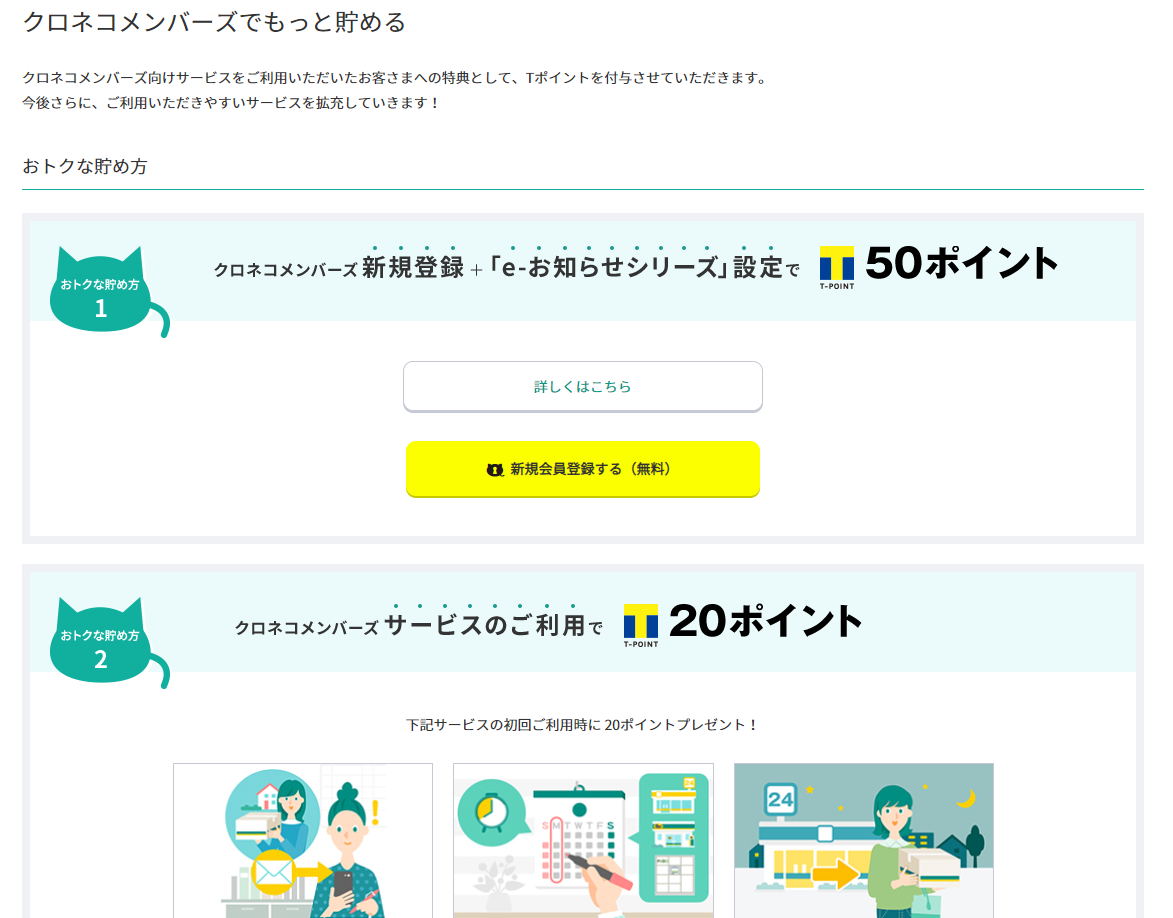The height and width of the screenshot is (918, 1173).
Task: Click the T-POINT logo beside 20ポイント
Action: click(x=641, y=625)
